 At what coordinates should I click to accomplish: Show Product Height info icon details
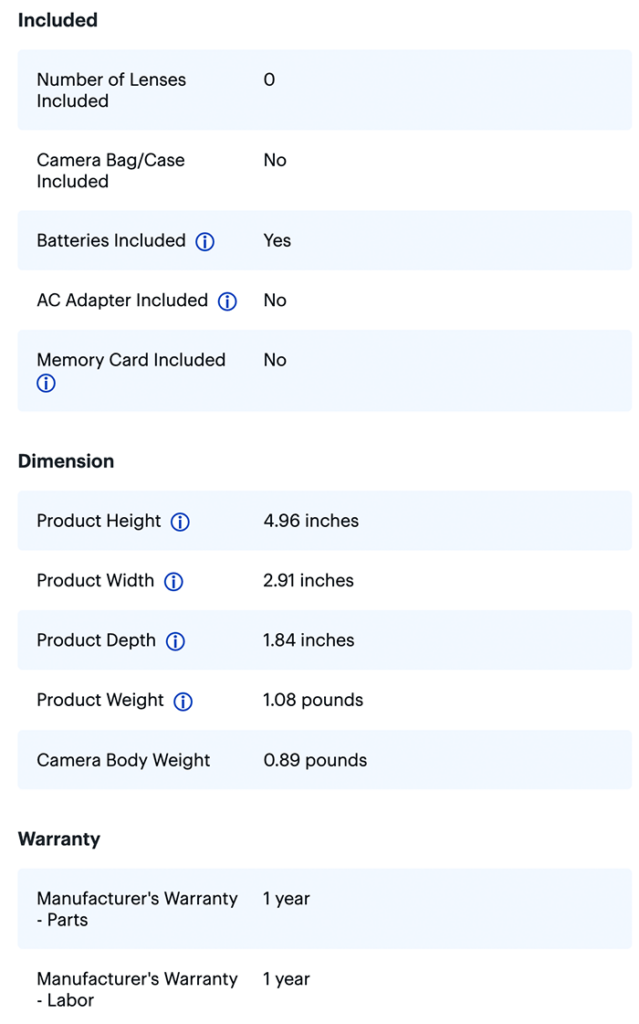pos(180,521)
